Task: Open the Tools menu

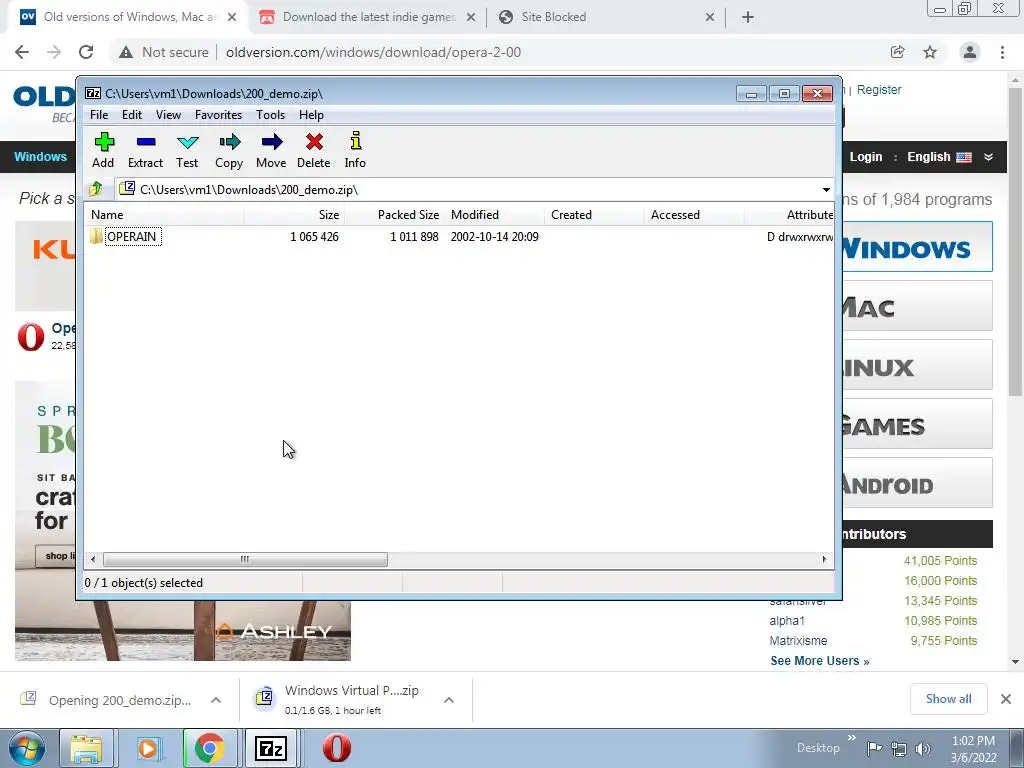Action: (x=270, y=115)
